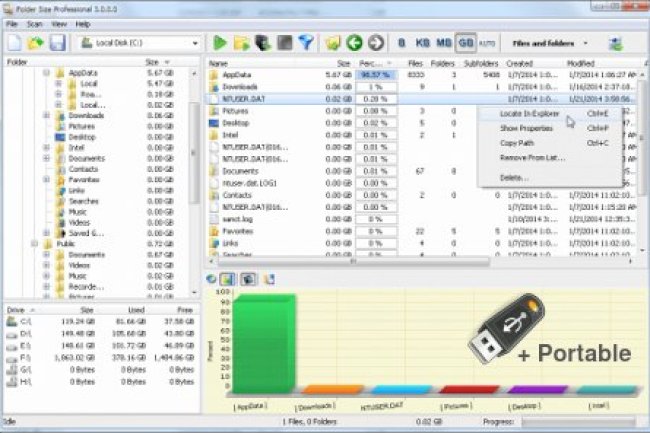Click the gray Forward arrow icon

375,44
